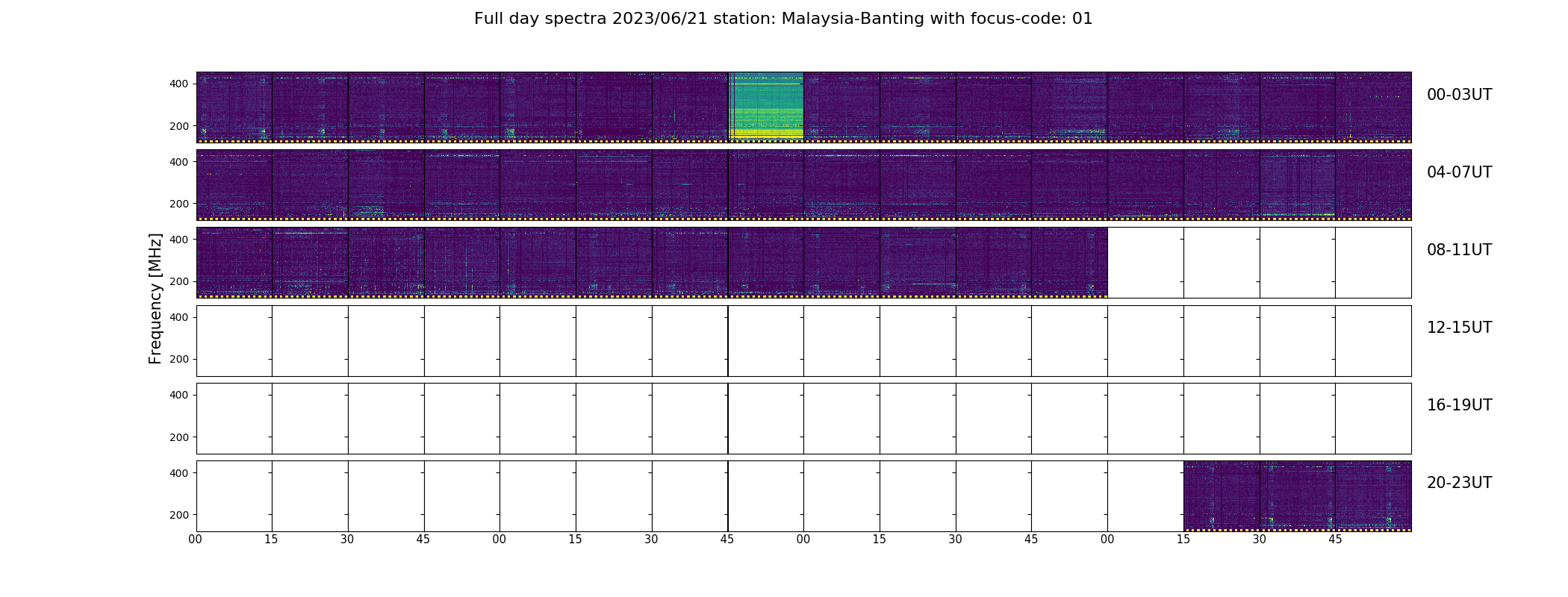The image size is (1568, 597).
Task: Click the 200 tick label of 16-19UT row
Action: pyautogui.click(x=179, y=437)
